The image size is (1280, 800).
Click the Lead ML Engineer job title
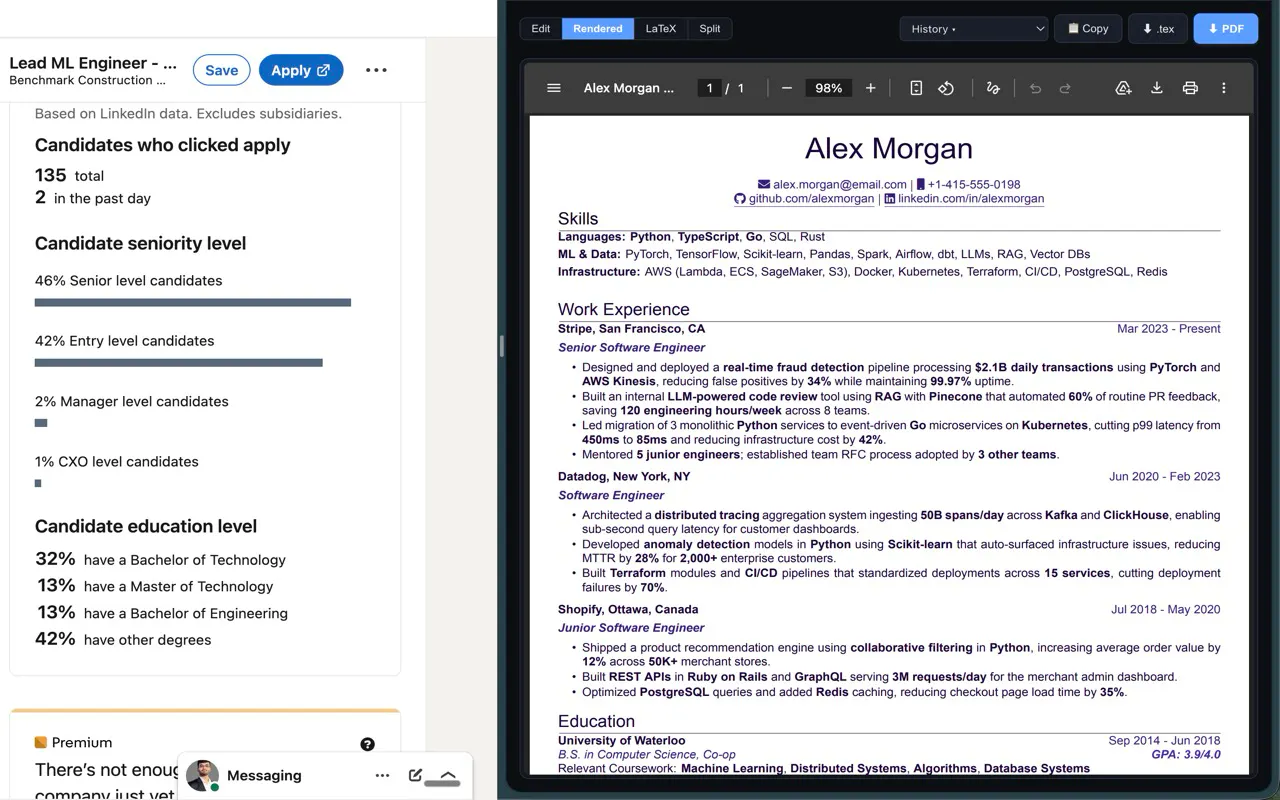(x=93, y=62)
